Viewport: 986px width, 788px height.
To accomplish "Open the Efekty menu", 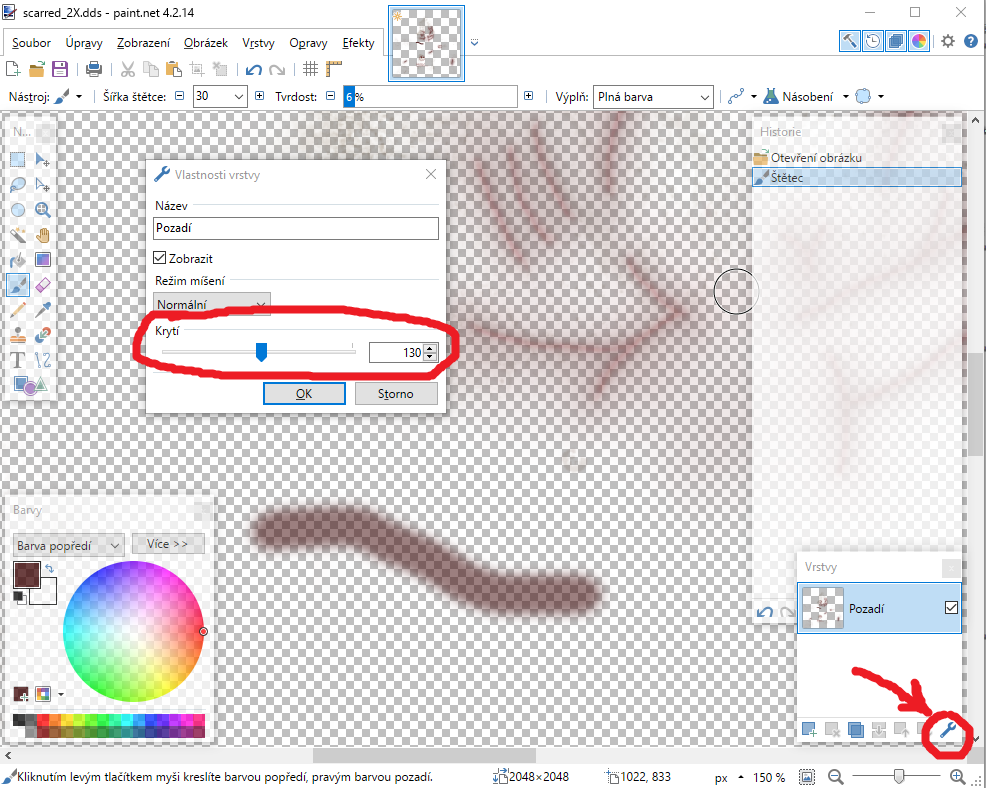I will 358,43.
